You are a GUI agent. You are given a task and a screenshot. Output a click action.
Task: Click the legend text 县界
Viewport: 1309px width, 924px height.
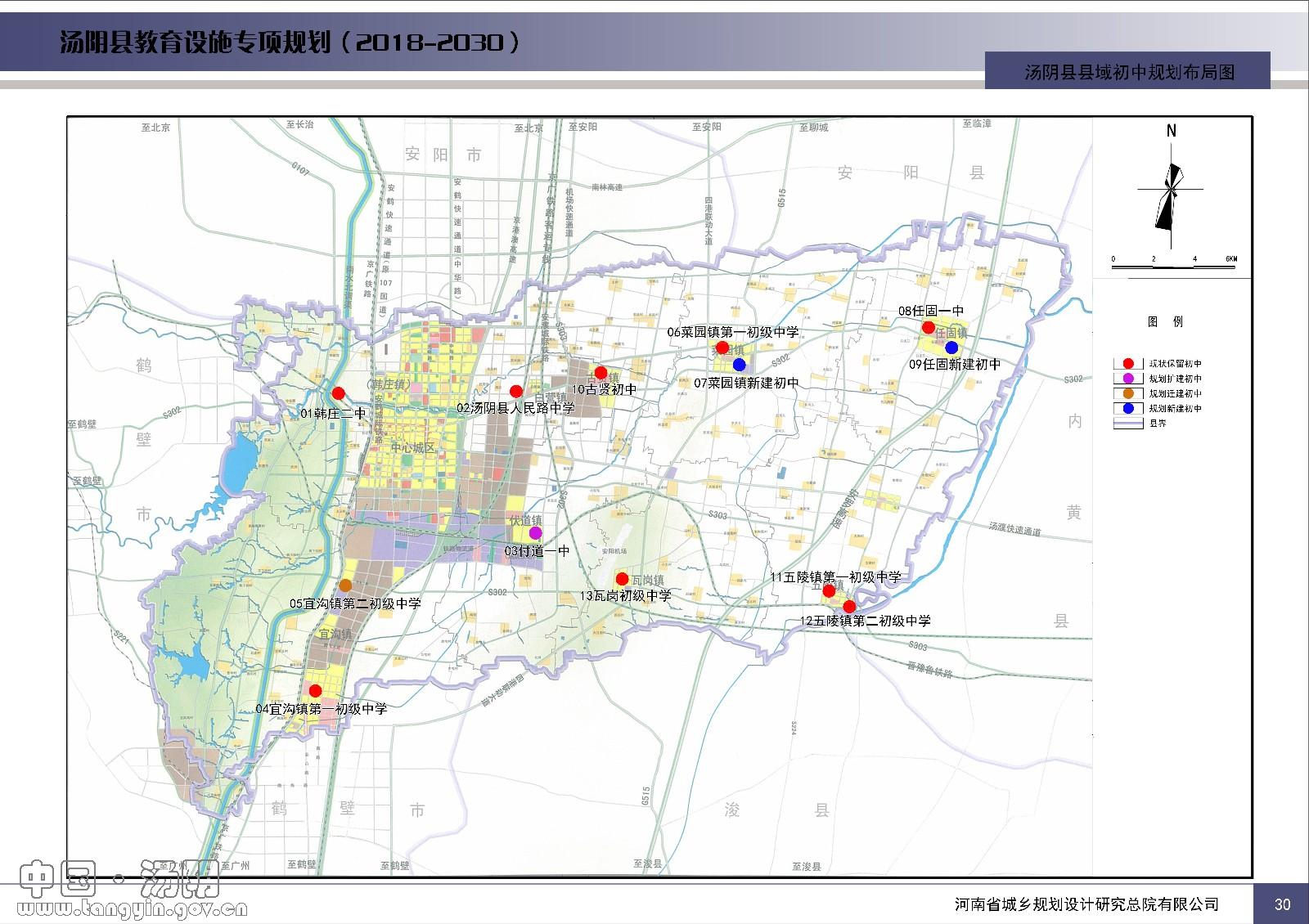pos(1158,423)
